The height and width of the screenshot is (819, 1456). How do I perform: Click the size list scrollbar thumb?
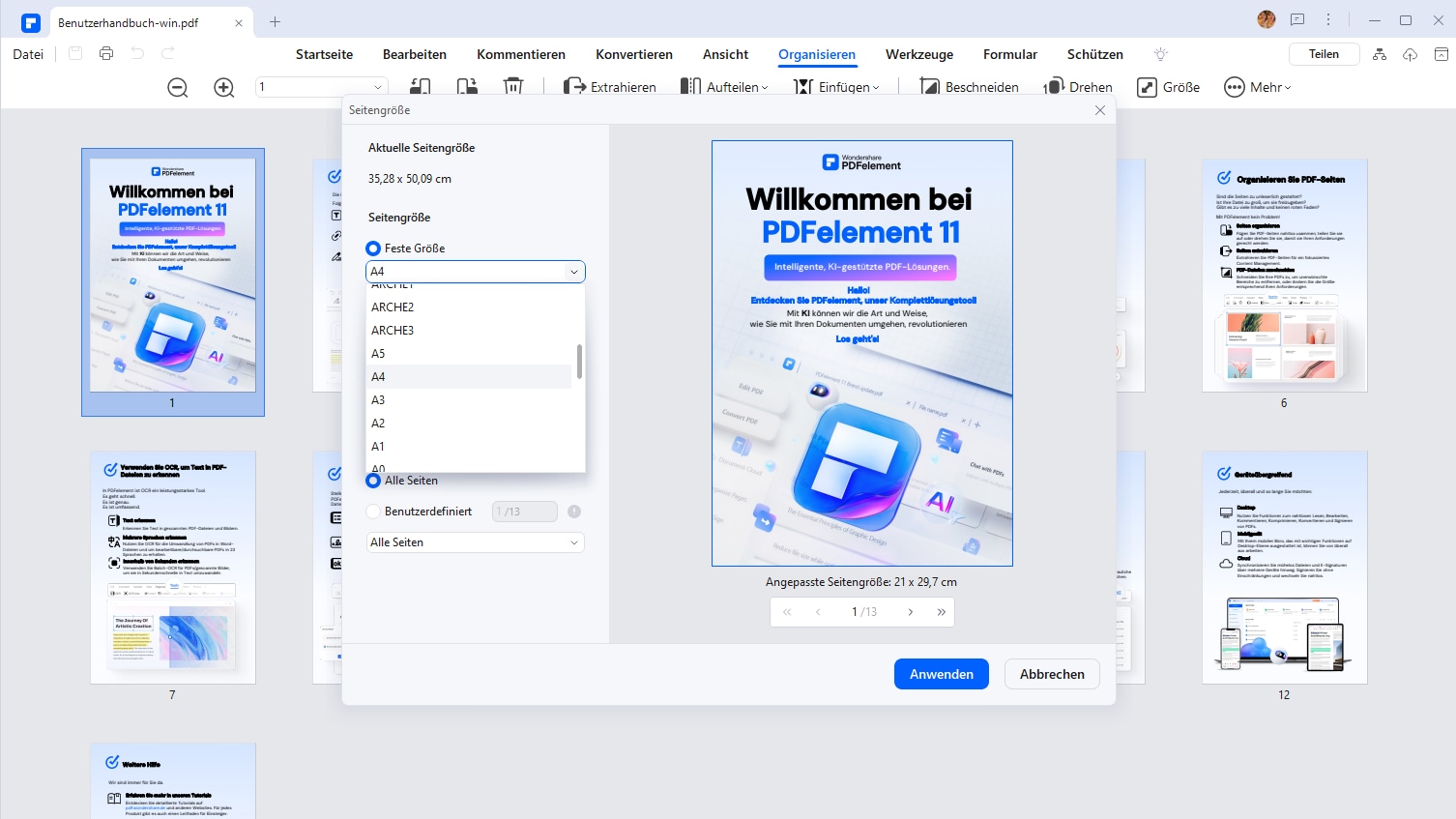click(x=579, y=362)
